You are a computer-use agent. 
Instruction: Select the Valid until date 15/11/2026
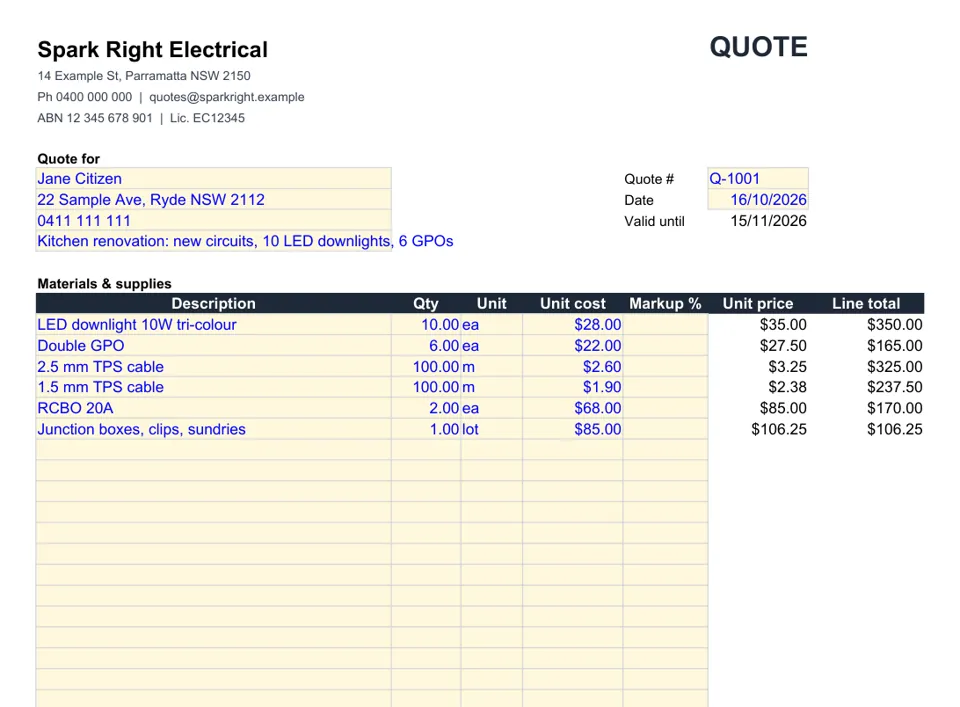click(x=768, y=221)
